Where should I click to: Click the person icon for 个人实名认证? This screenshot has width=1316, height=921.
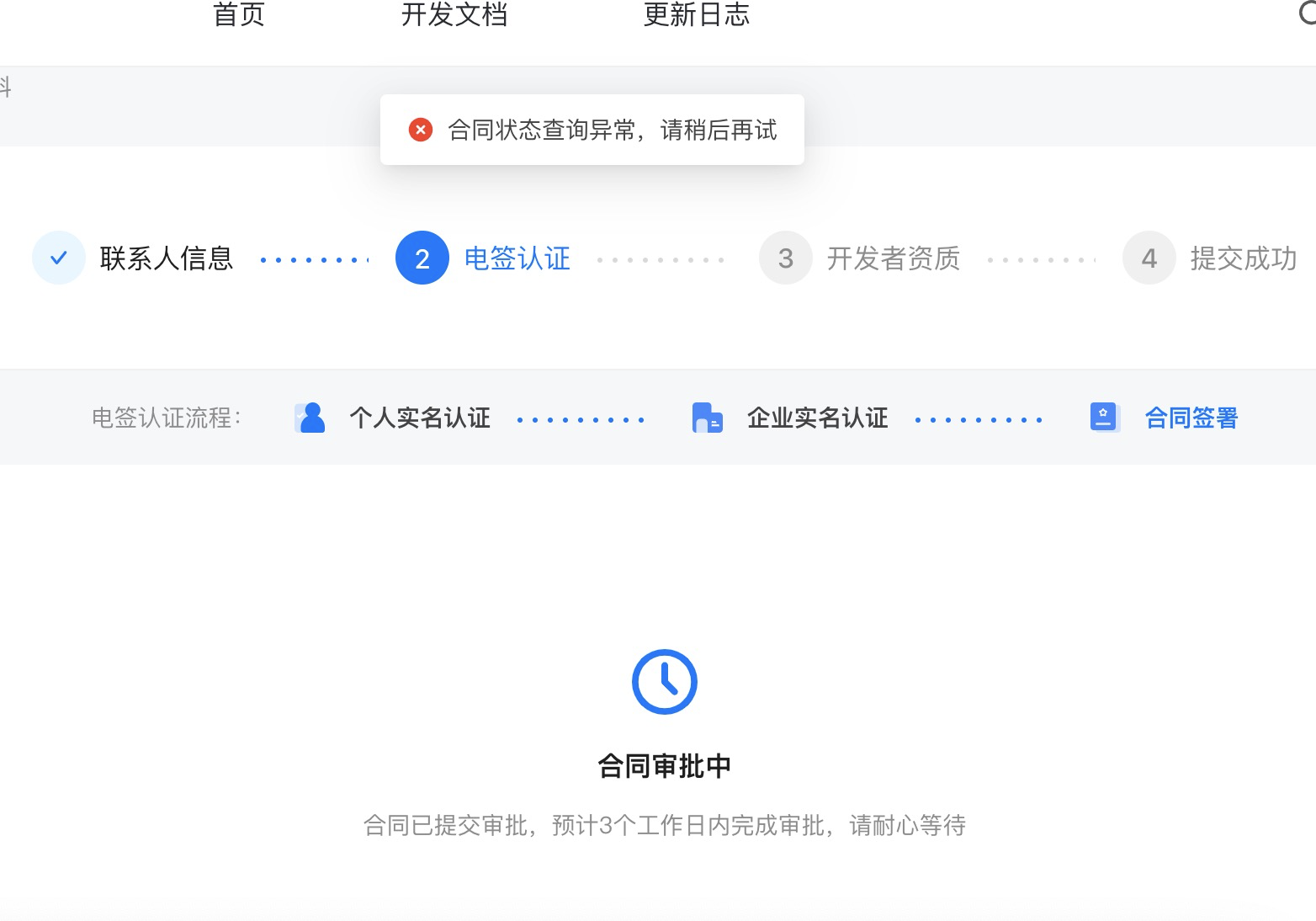coord(310,418)
